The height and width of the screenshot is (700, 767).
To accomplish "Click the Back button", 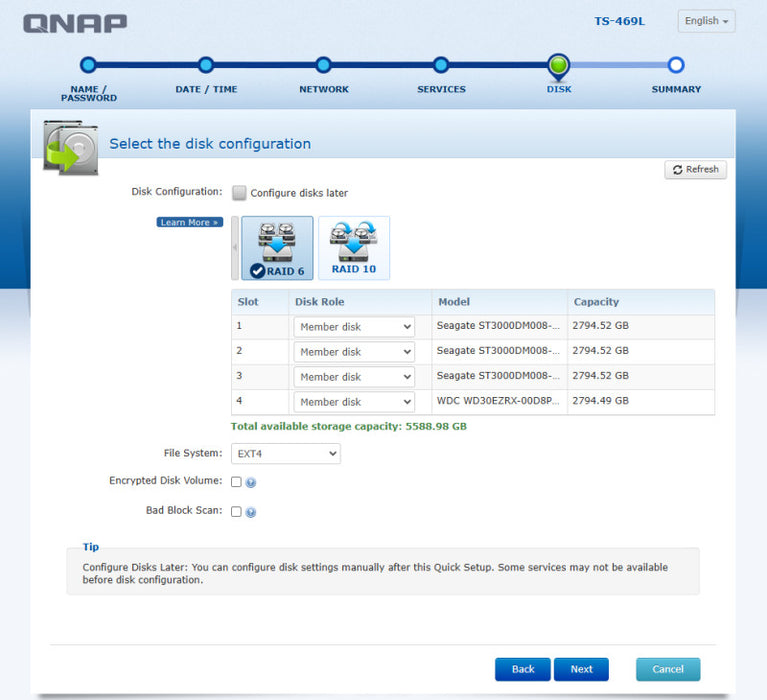I will pyautogui.click(x=522, y=669).
